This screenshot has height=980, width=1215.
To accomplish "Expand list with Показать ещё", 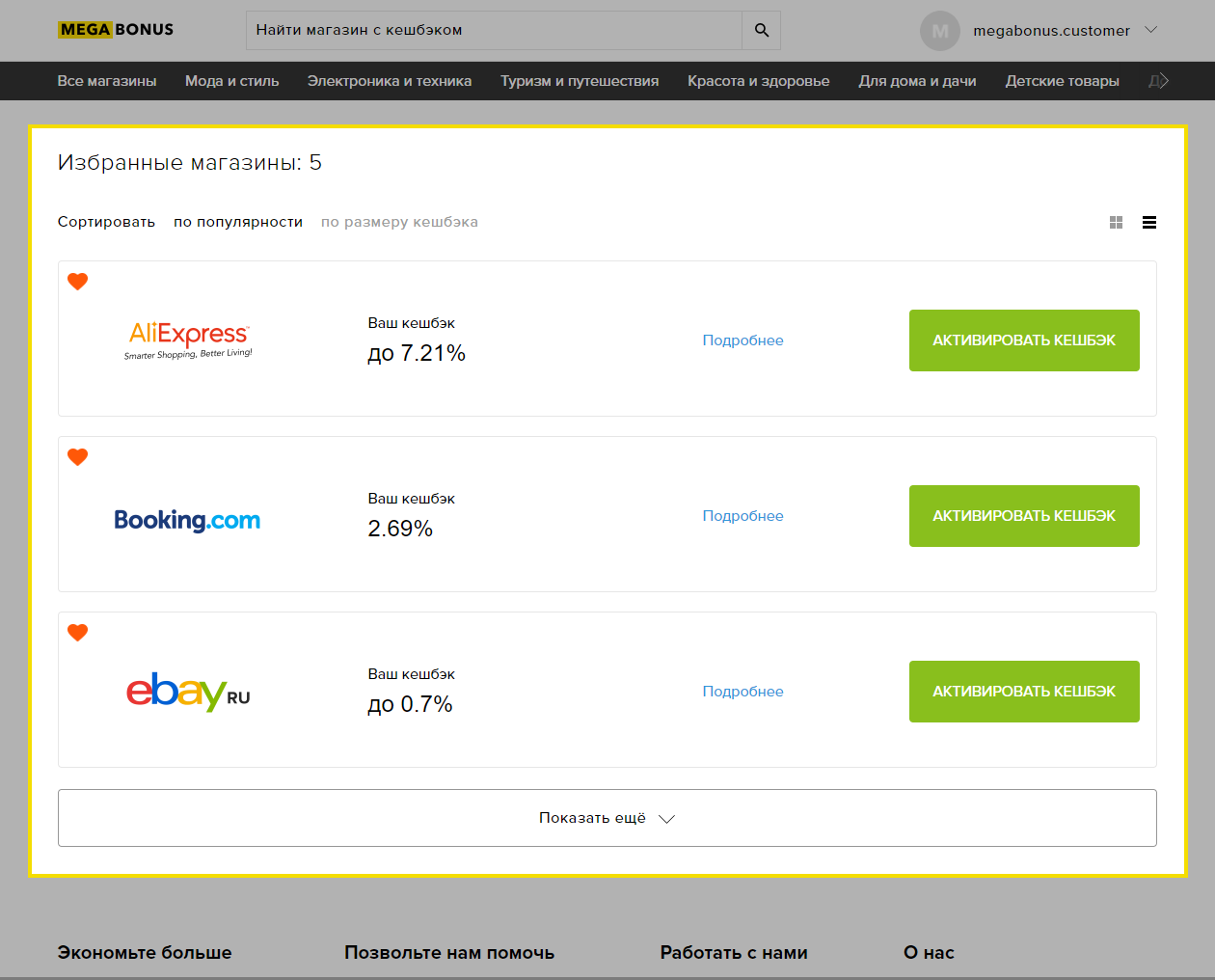I will click(607, 818).
